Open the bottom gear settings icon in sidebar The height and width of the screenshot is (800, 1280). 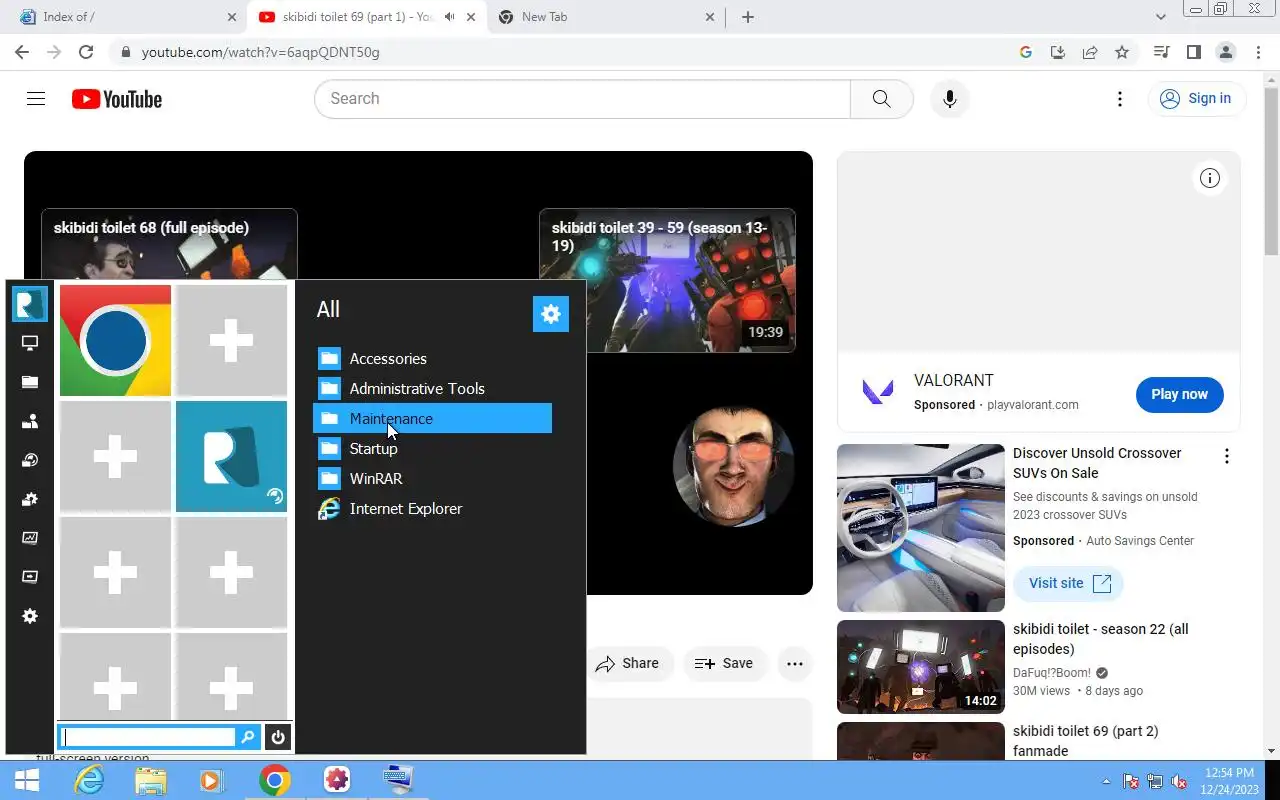(x=30, y=616)
